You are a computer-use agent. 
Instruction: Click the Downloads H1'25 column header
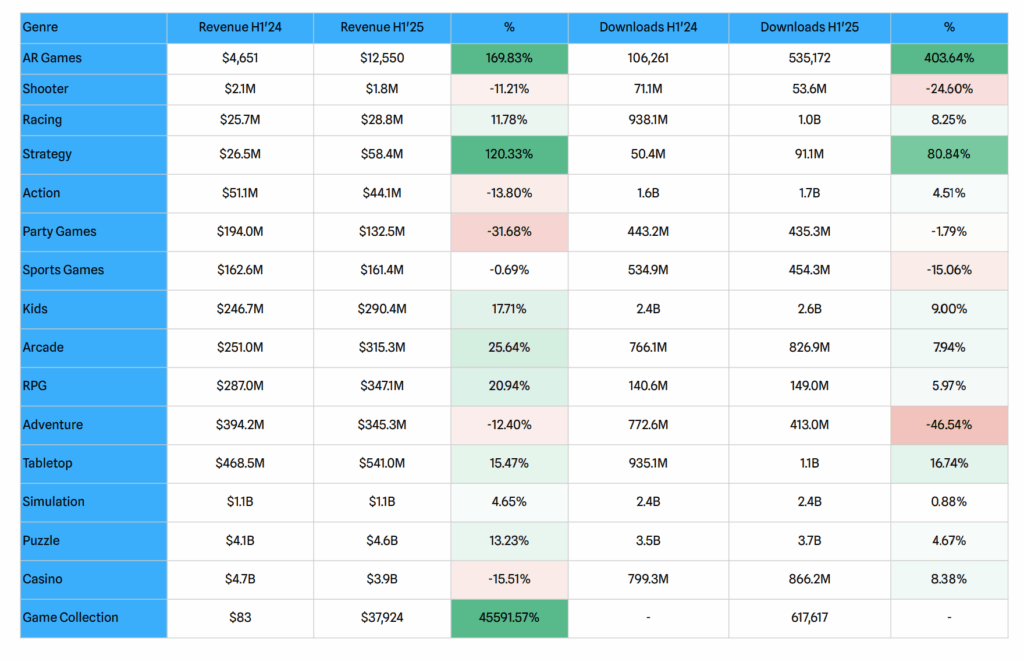click(809, 27)
